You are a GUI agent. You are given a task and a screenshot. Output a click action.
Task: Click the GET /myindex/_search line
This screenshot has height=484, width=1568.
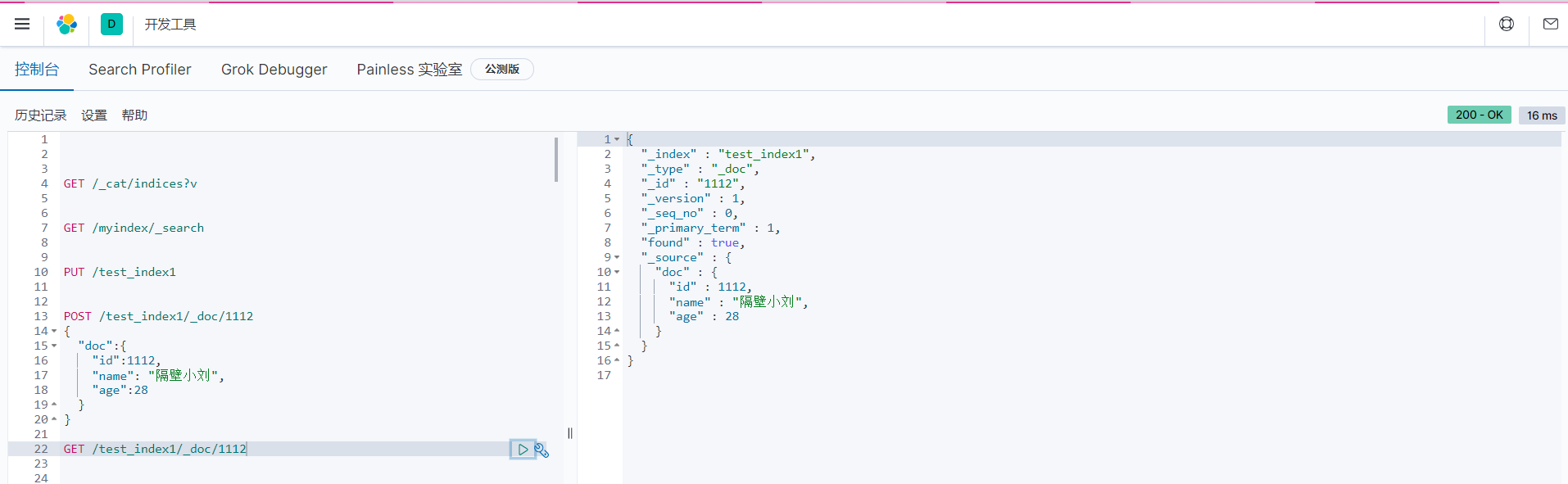coord(134,228)
